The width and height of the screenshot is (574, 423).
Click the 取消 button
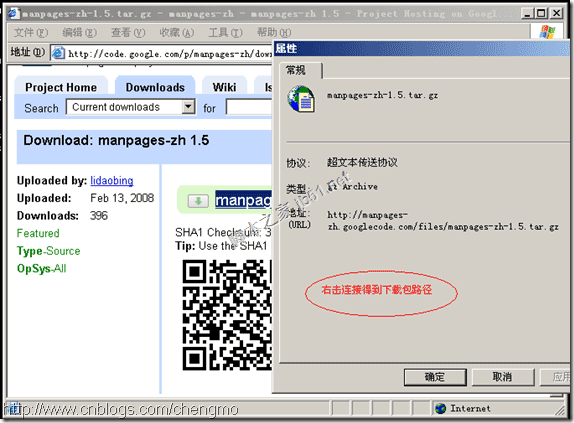click(x=503, y=377)
